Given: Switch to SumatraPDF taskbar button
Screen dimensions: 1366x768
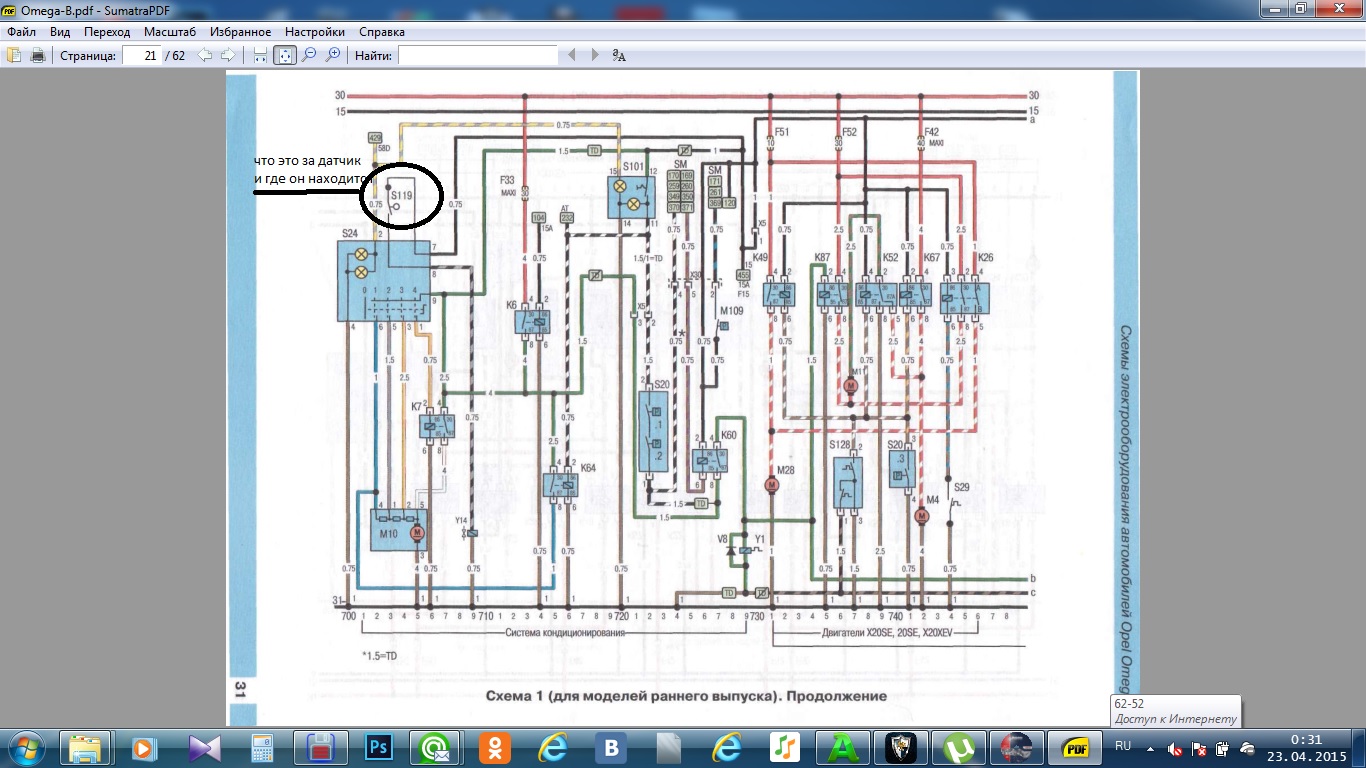Looking at the screenshot, I should tap(1074, 747).
